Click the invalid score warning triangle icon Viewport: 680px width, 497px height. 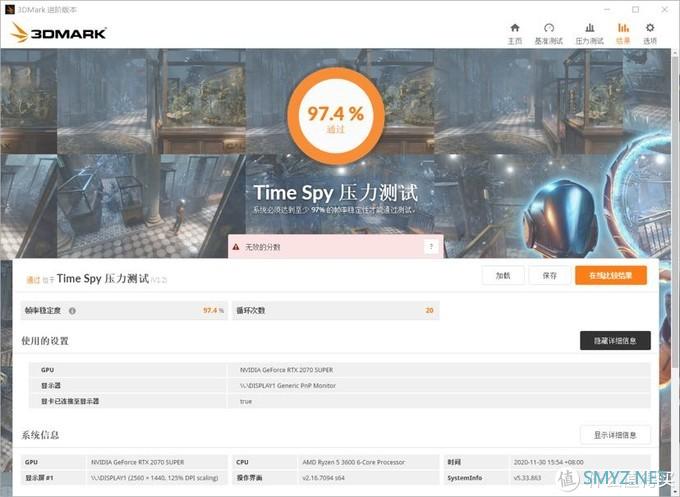(x=236, y=247)
